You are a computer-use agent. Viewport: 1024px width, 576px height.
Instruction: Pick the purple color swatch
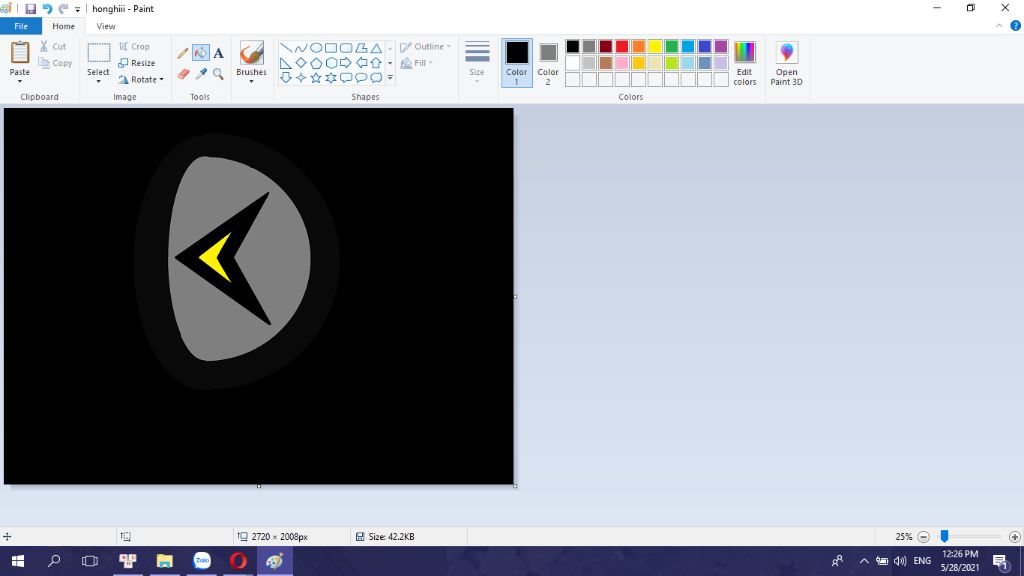pyautogui.click(x=721, y=46)
